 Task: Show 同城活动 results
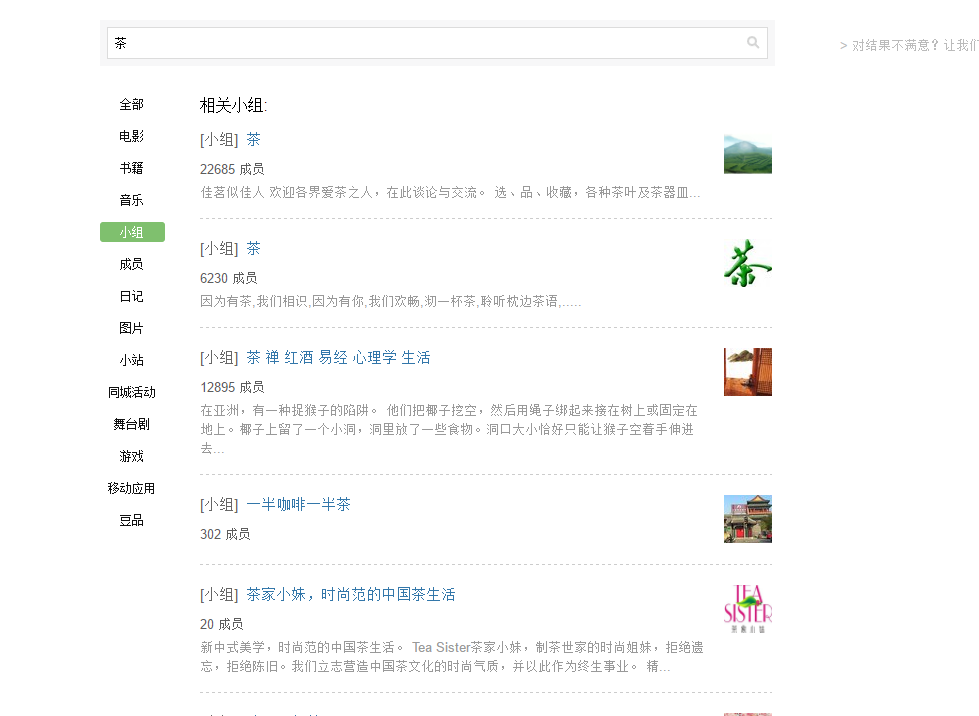(x=131, y=392)
